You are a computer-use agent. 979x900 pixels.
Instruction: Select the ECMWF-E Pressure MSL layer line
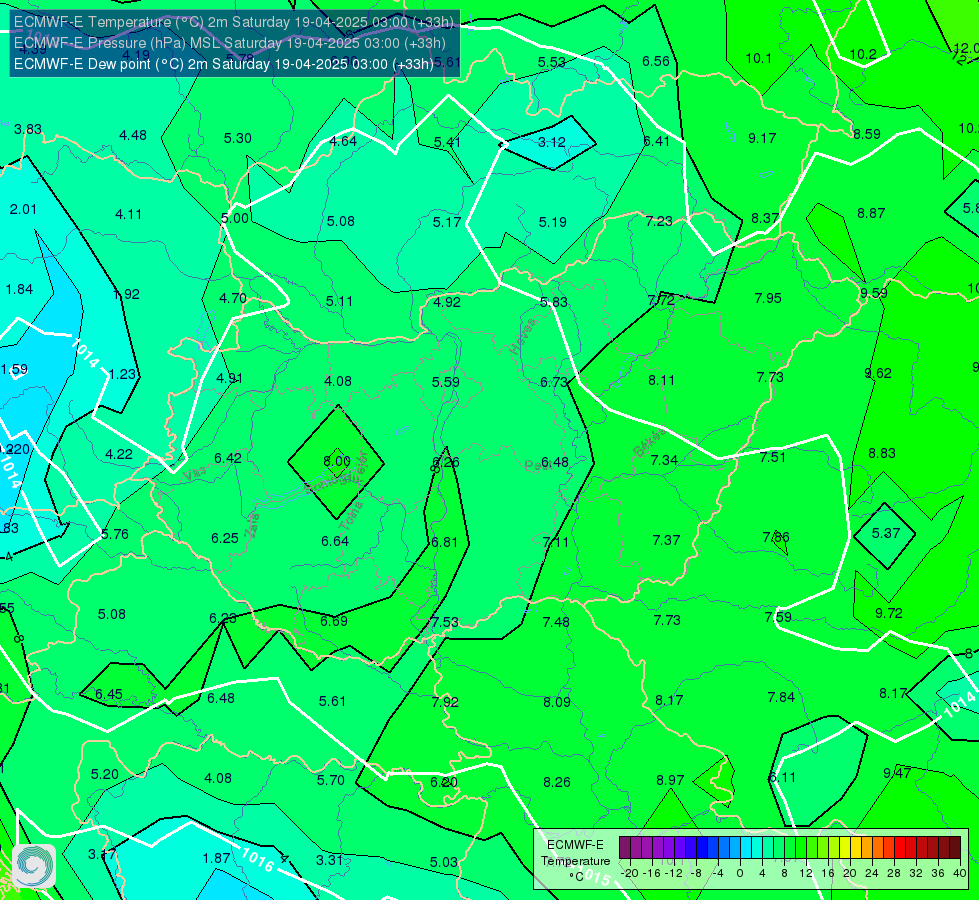(x=230, y=43)
